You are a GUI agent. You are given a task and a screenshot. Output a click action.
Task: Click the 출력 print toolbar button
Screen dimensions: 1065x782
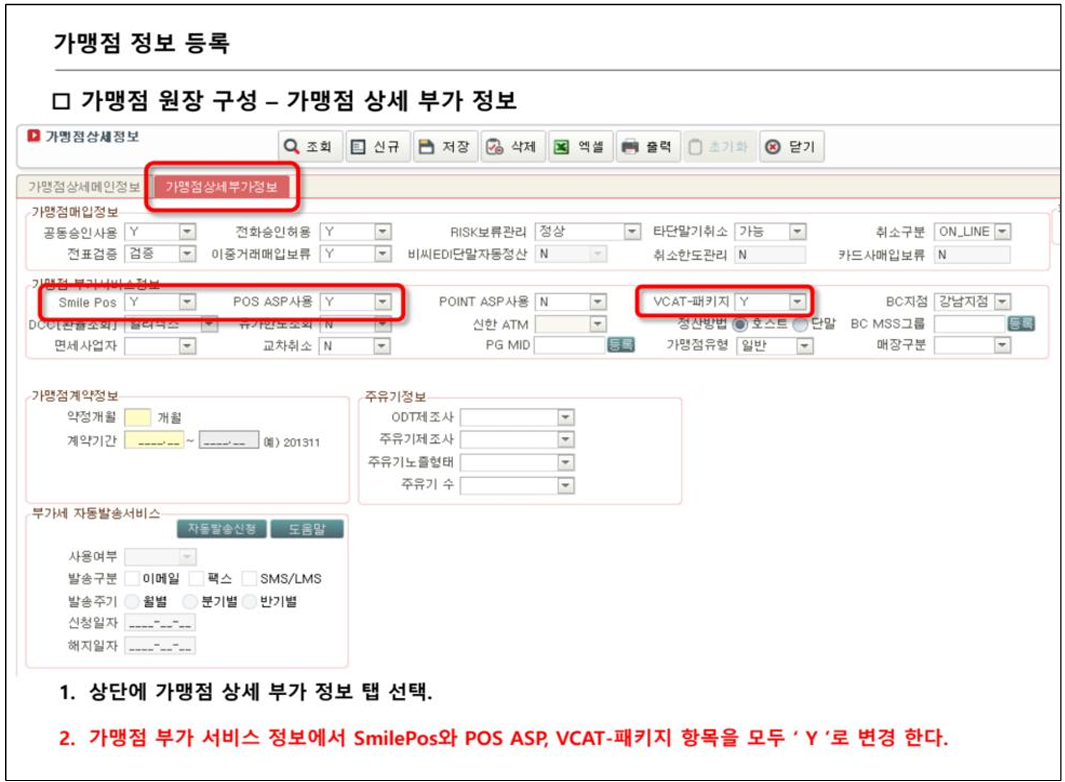tap(646, 147)
